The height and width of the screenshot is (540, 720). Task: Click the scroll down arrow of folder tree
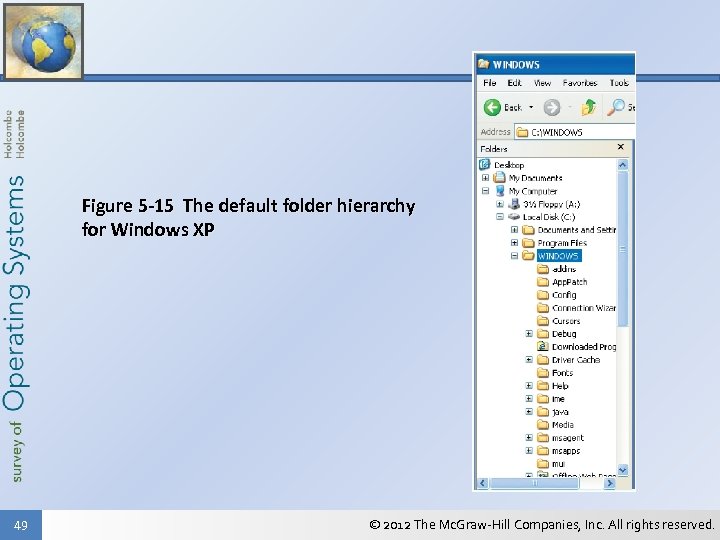tap(623, 470)
